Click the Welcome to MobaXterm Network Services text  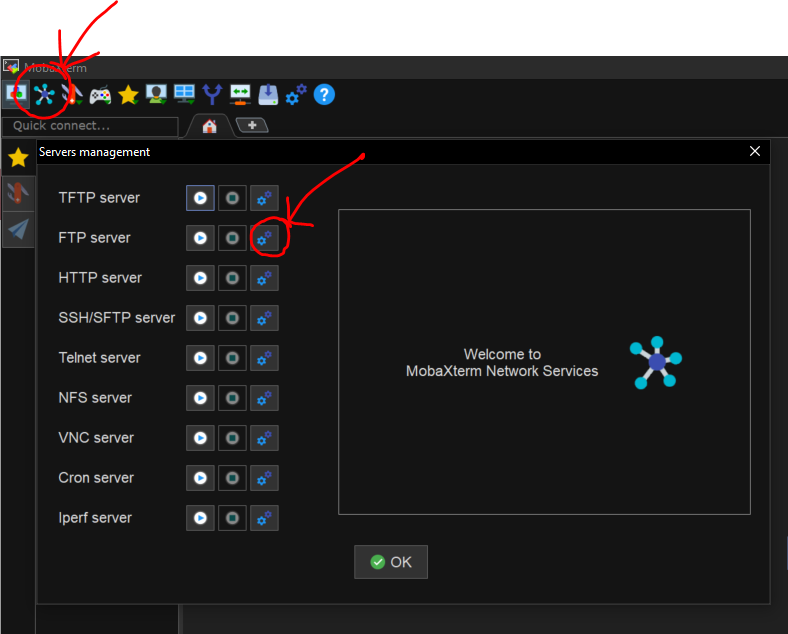point(502,363)
